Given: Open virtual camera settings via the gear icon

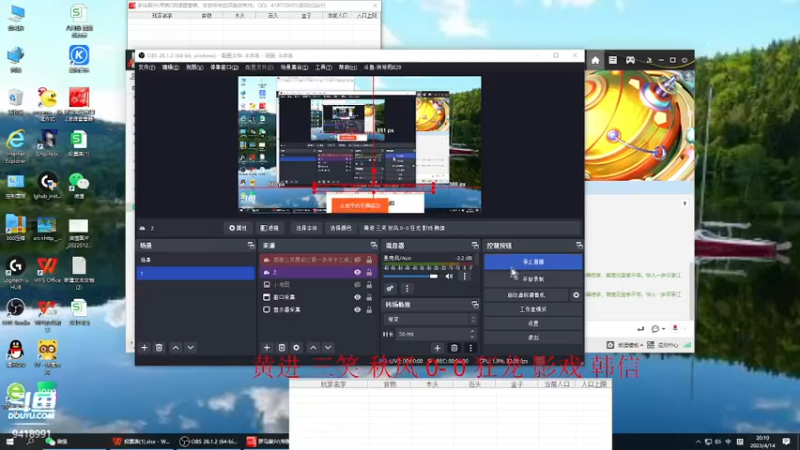Looking at the screenshot, I should (576, 295).
